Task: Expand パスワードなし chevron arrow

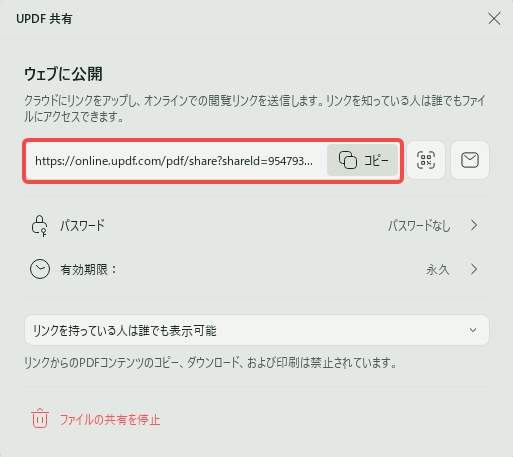Action: [474, 226]
